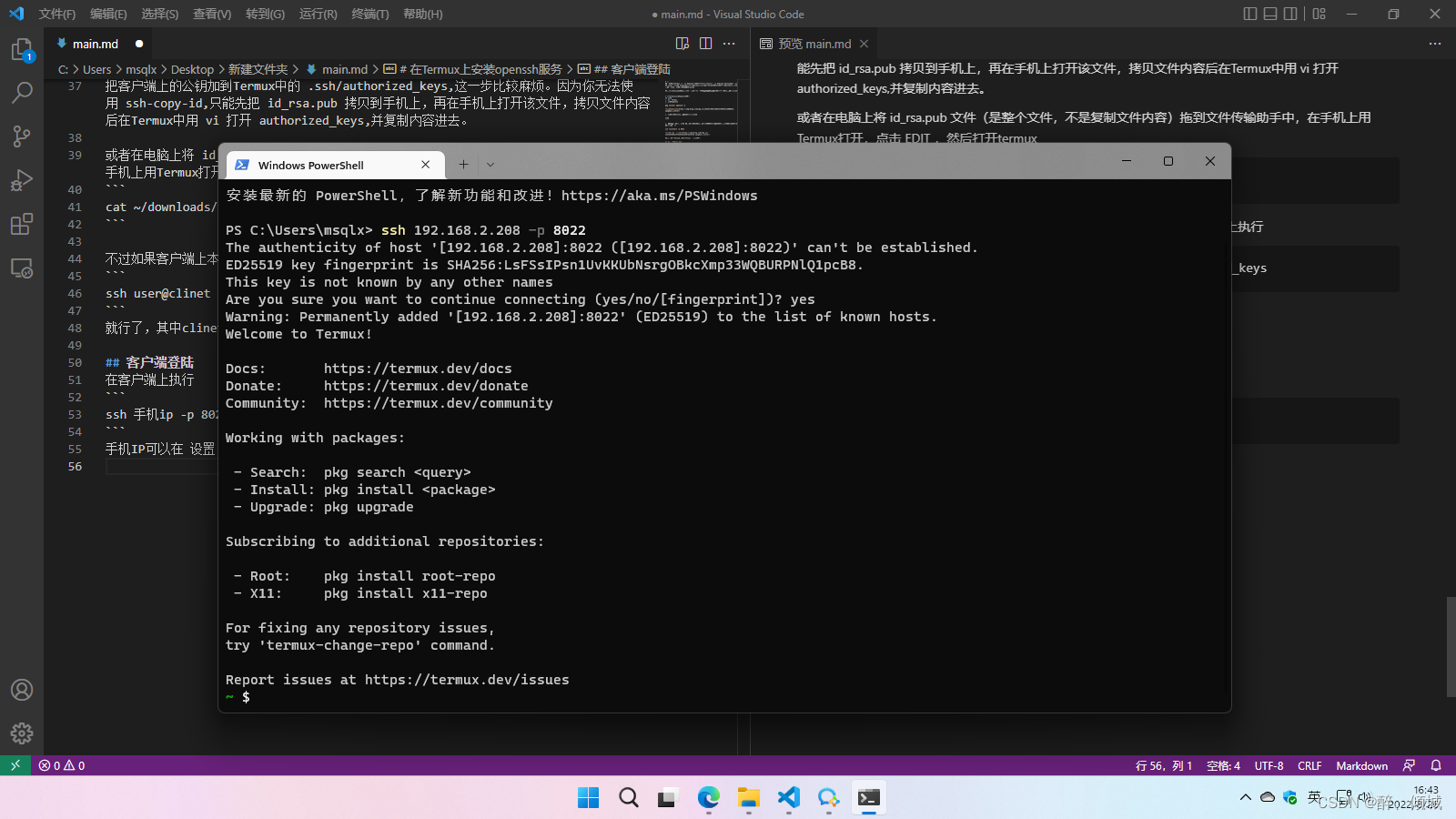Image resolution: width=1456 pixels, height=819 pixels.
Task: Open the Search view in activity bar
Action: [22, 93]
